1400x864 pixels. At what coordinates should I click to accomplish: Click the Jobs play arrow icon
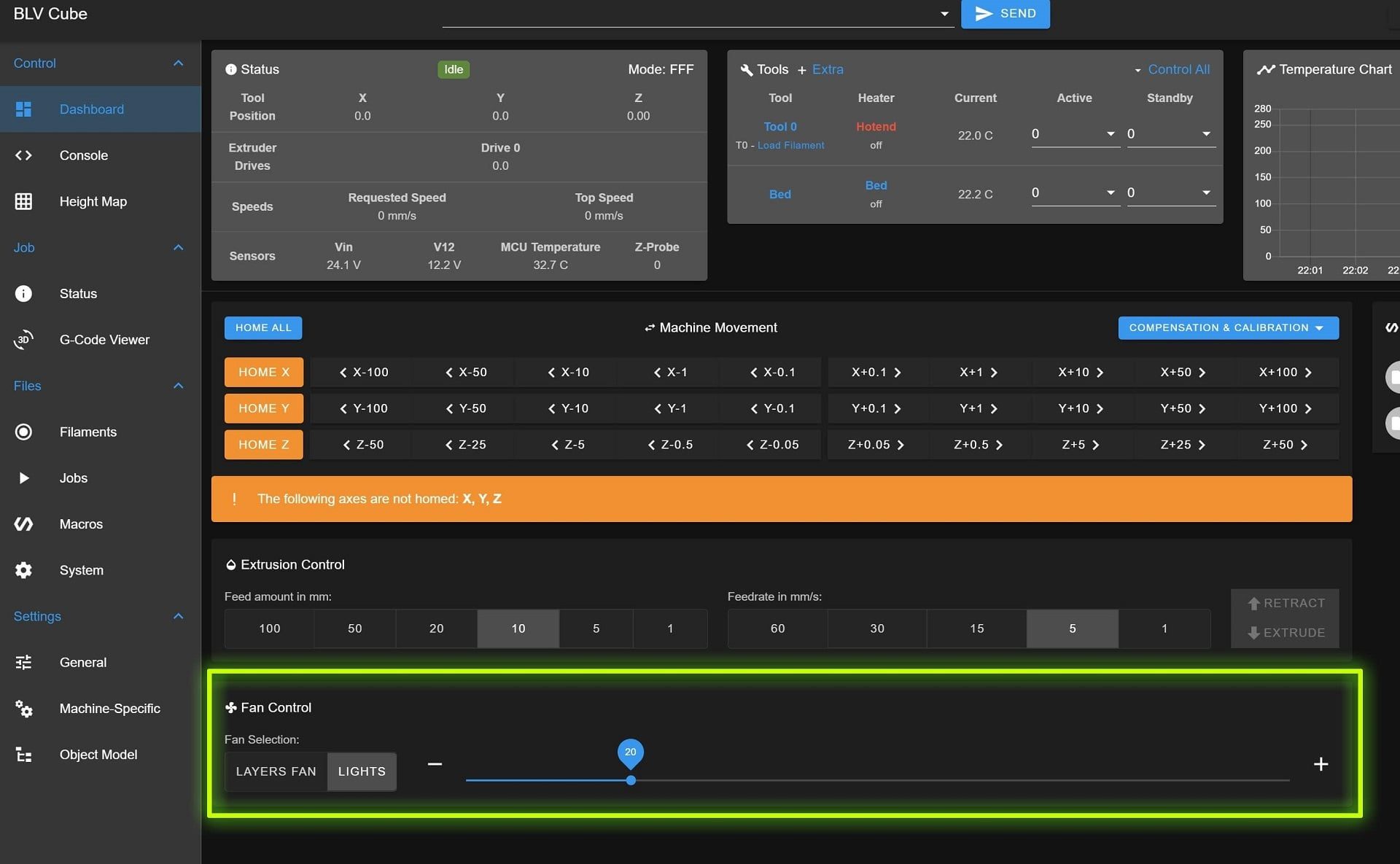click(x=23, y=478)
